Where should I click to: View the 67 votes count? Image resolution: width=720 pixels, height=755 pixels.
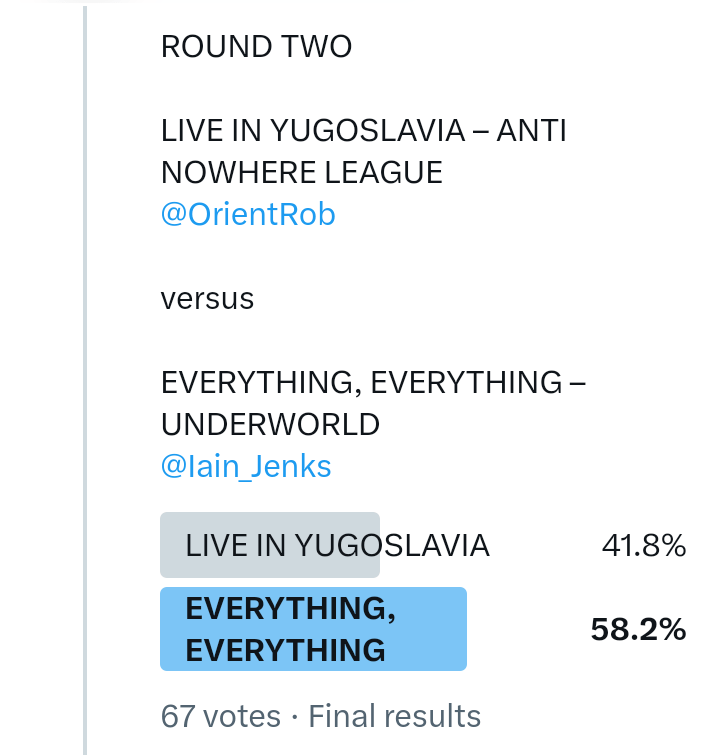pos(220,716)
